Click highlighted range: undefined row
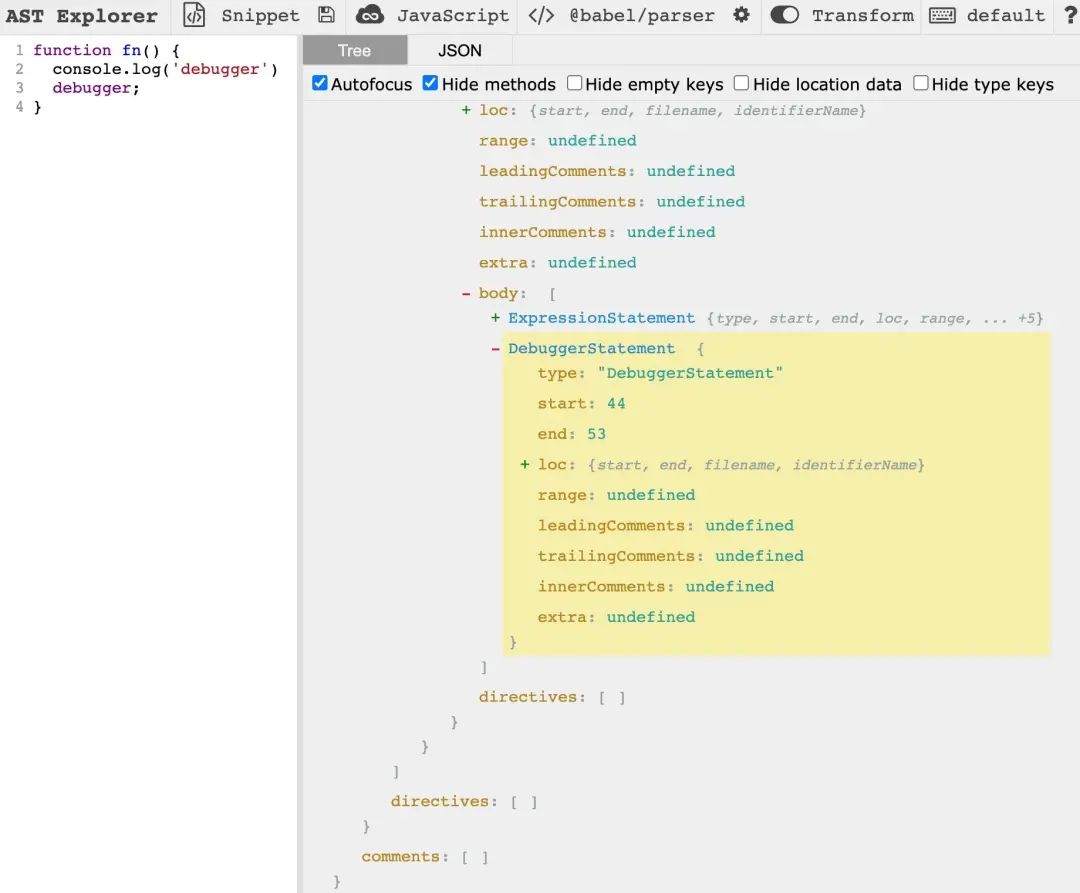 [x=616, y=495]
